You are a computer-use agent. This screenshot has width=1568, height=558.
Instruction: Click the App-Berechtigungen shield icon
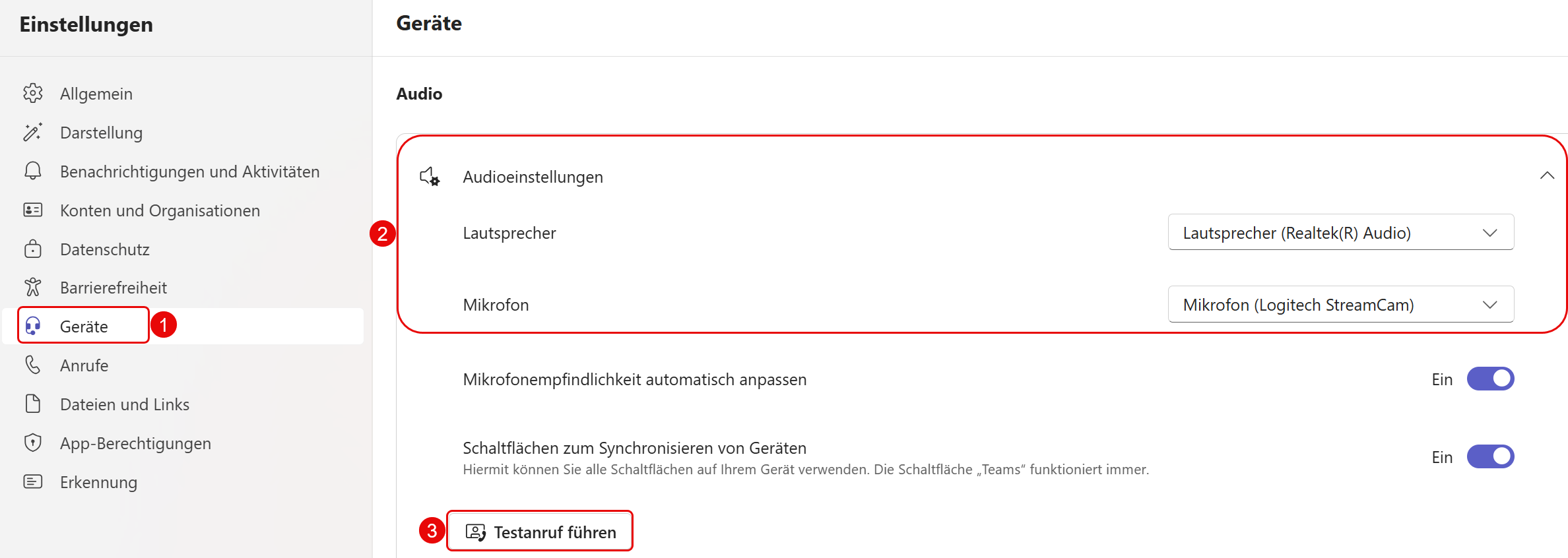click(32, 443)
